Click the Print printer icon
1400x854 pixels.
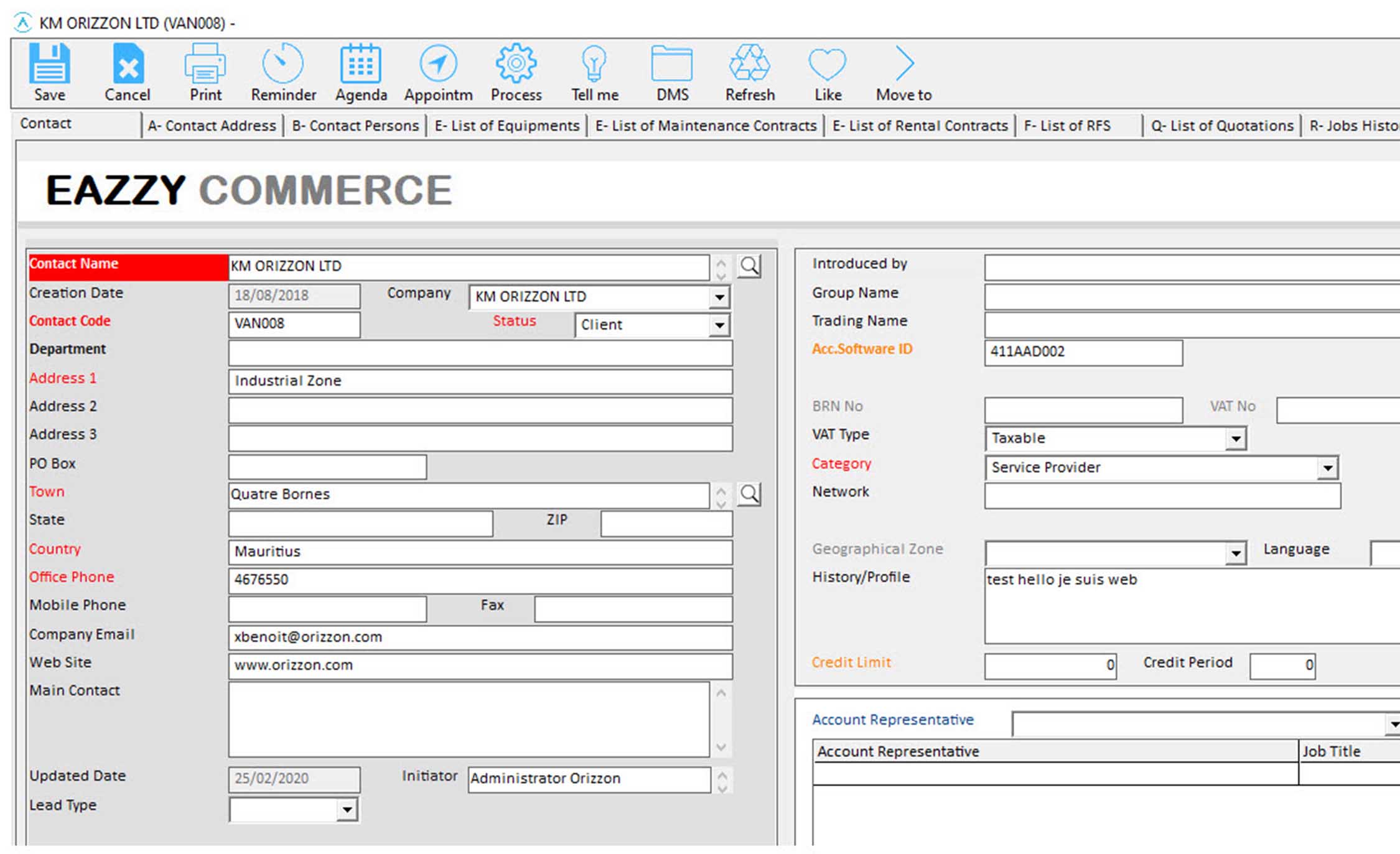[205, 63]
